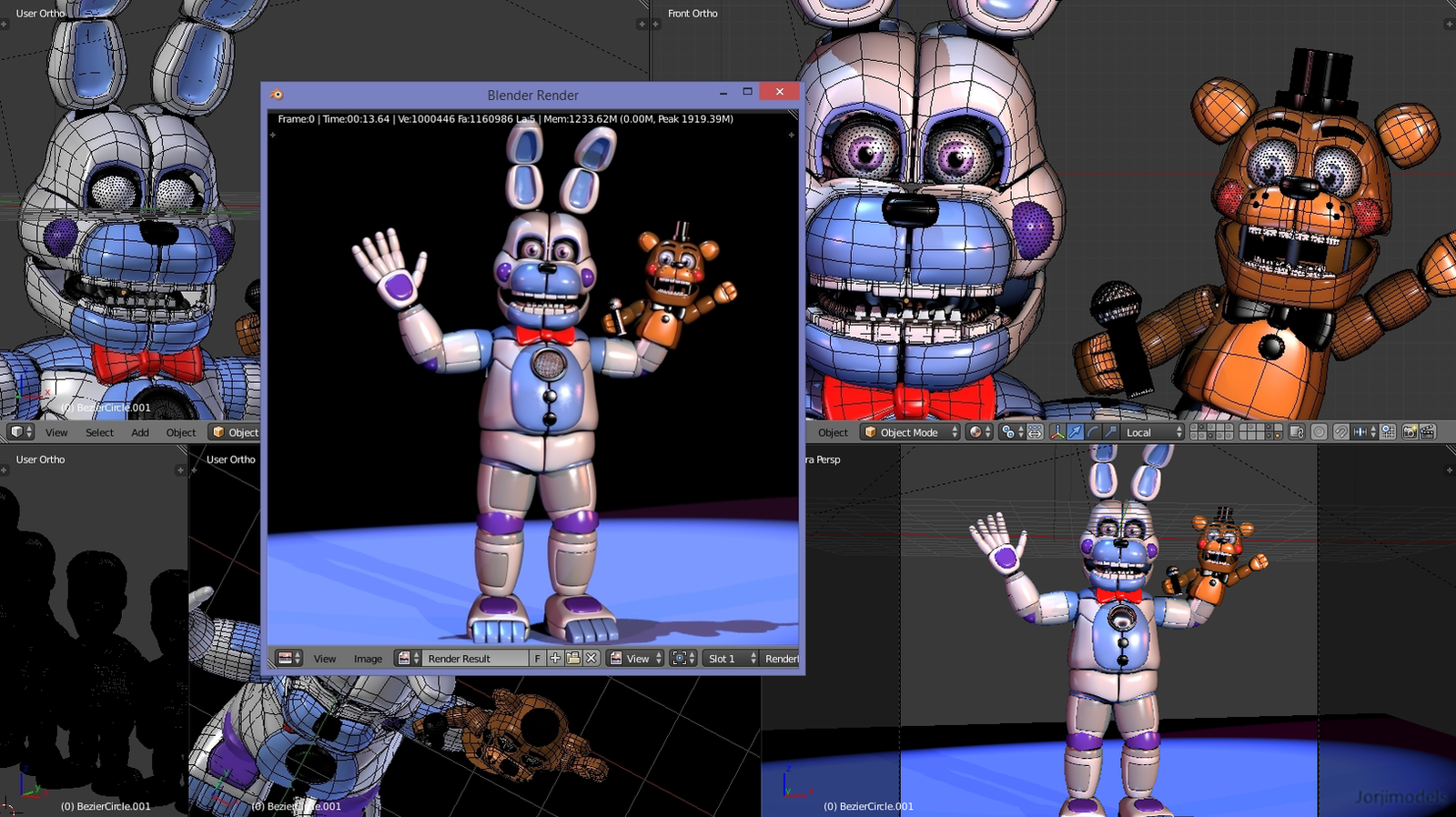1456x817 pixels.
Task: Click the object mode cube icon in left viewport header
Action: [218, 432]
